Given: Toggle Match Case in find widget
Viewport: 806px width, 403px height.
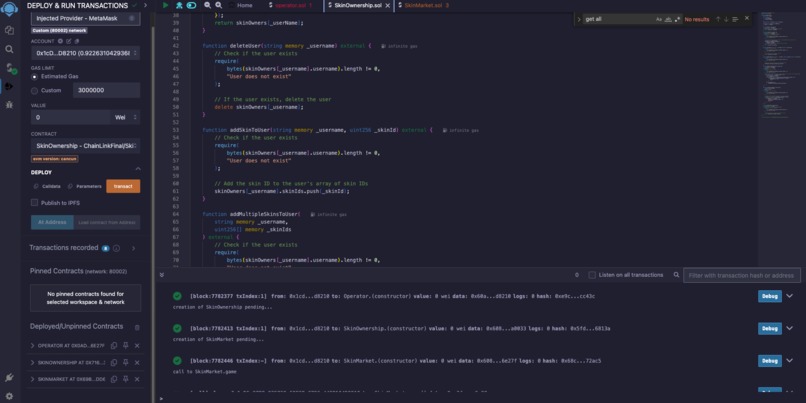Looking at the screenshot, I should coord(659,19).
